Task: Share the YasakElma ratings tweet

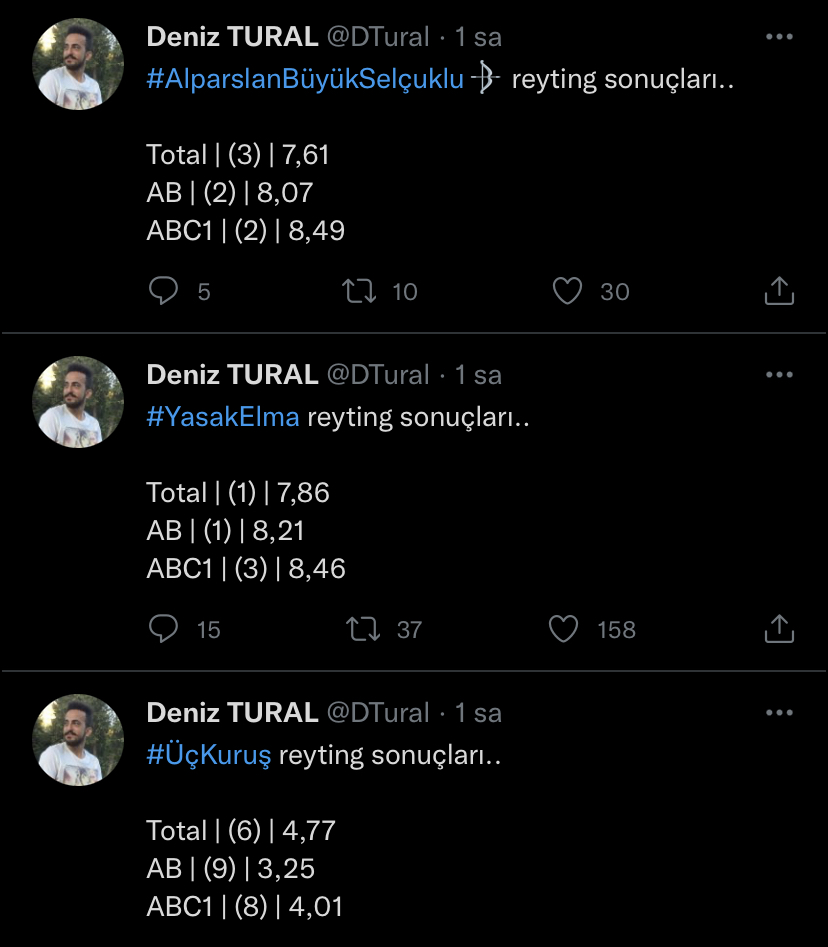Action: [779, 629]
